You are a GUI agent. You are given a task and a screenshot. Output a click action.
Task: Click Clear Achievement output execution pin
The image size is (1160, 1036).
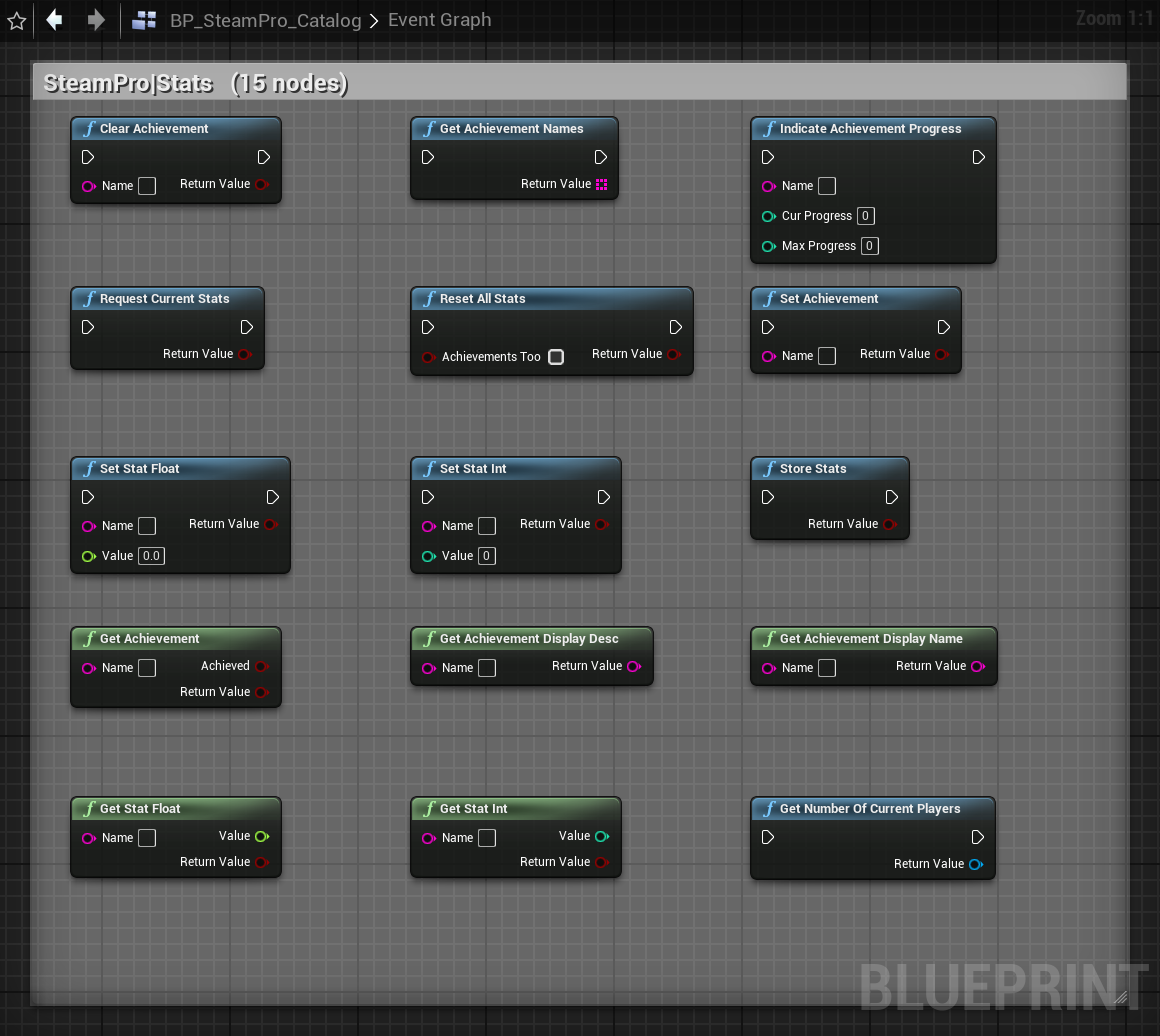[264, 157]
